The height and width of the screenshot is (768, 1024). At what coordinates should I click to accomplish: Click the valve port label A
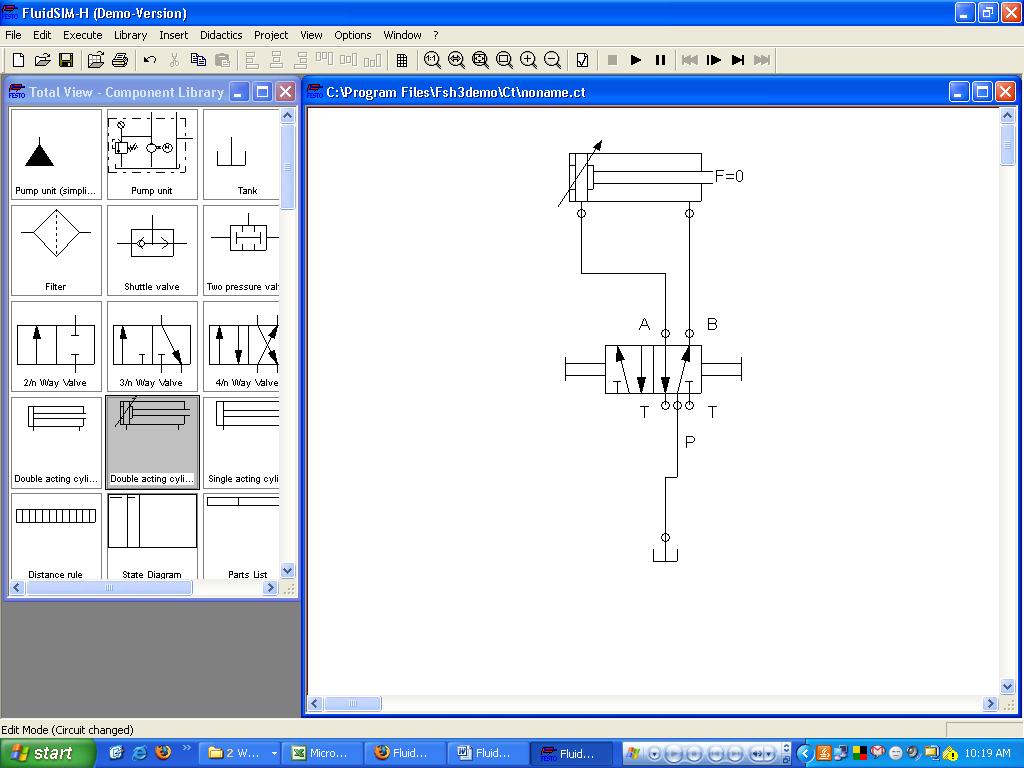(645, 324)
